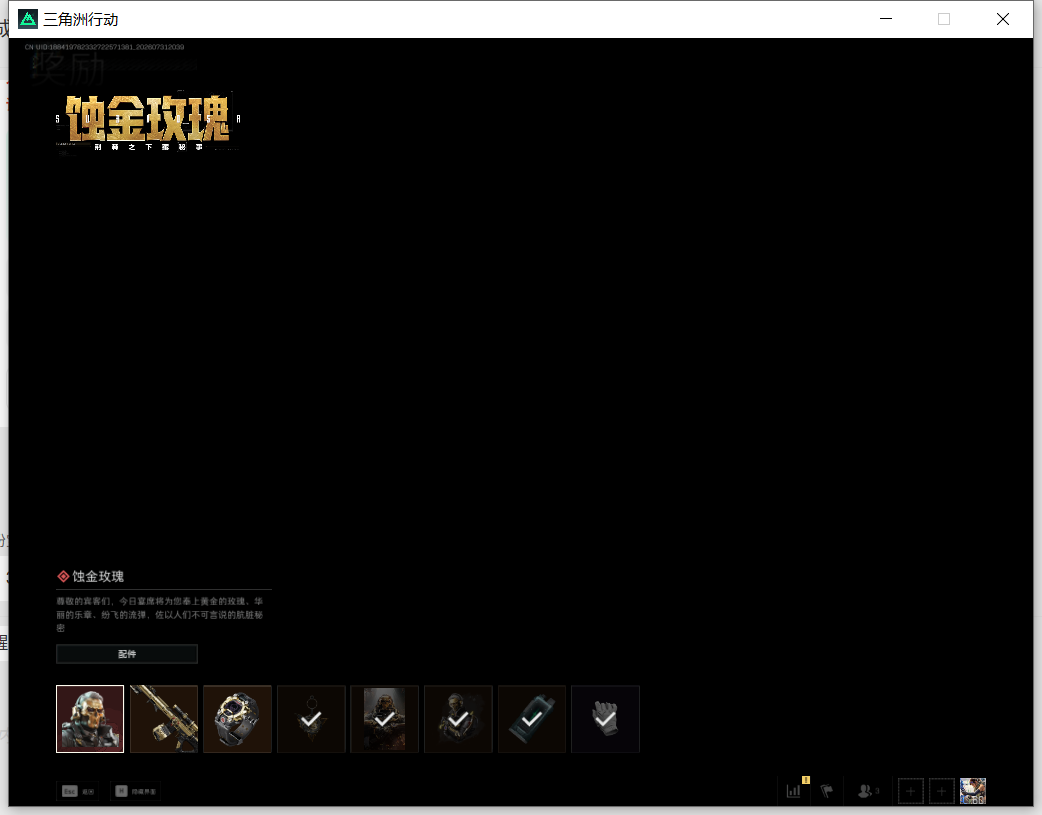1042x815 pixels.
Task: Click the 蚀金玫瑰 heading above the description
Action: (x=98, y=576)
